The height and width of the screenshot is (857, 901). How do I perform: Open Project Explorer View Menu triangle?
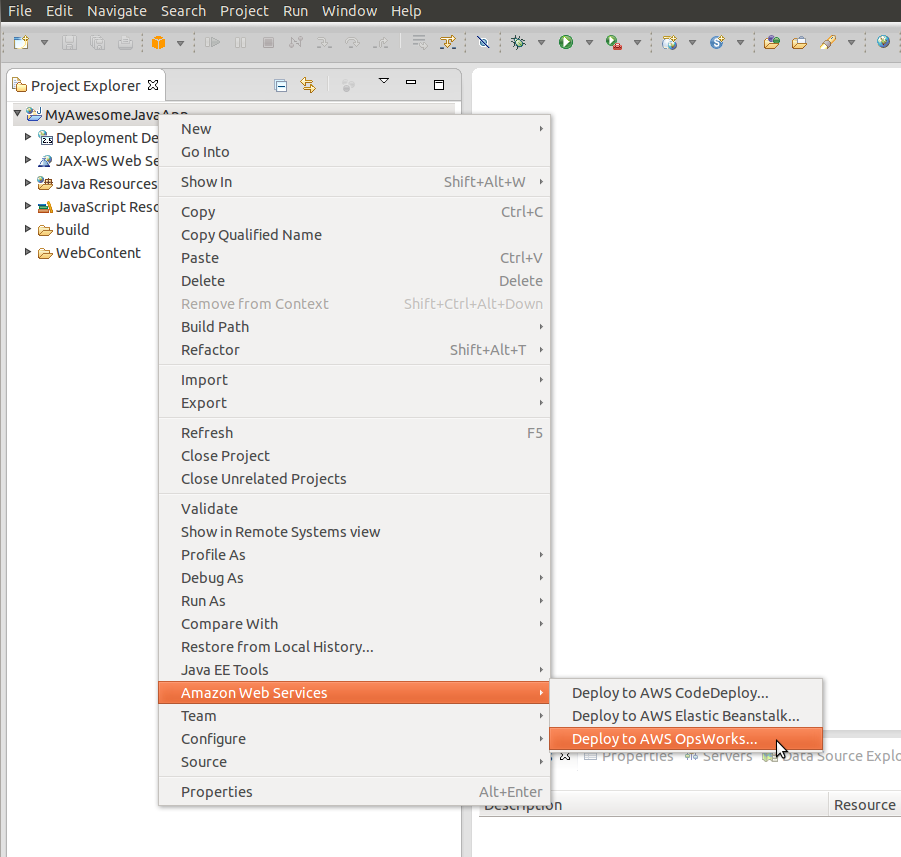(x=384, y=82)
